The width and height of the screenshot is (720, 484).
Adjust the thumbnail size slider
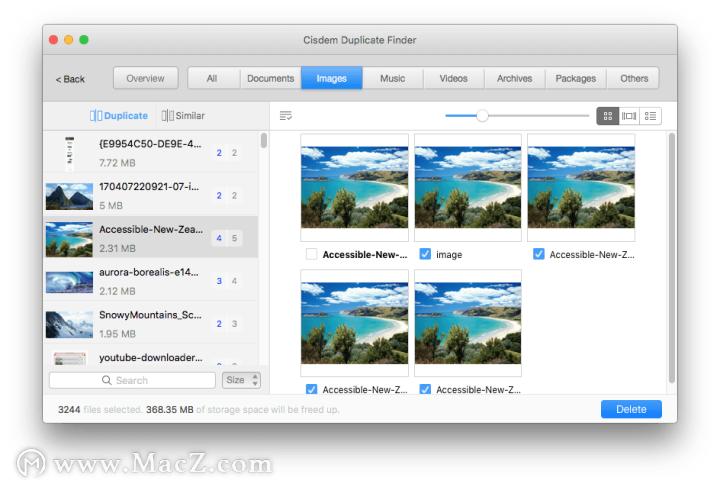[482, 116]
